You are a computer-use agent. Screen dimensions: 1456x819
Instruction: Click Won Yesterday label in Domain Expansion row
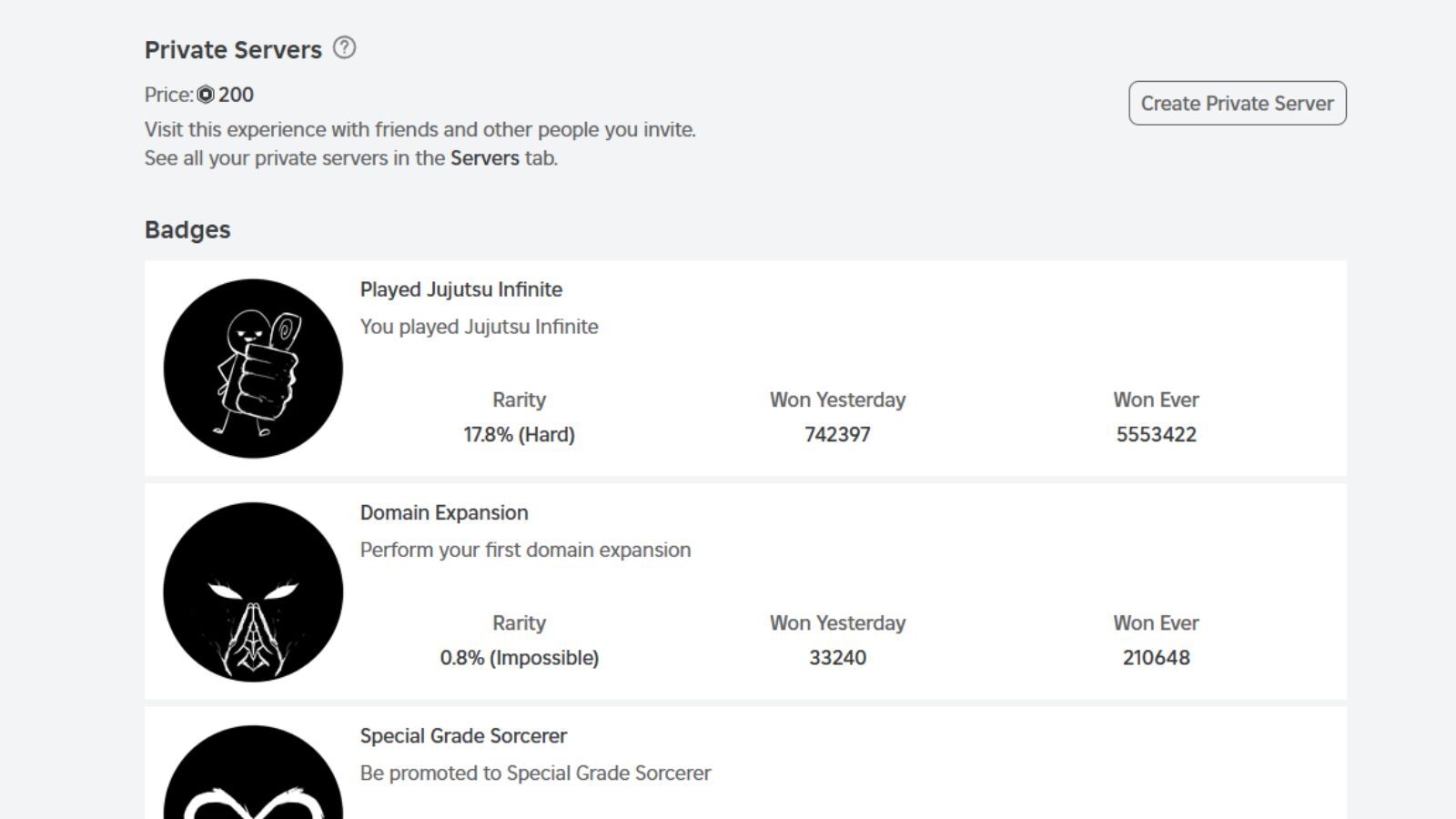click(837, 622)
